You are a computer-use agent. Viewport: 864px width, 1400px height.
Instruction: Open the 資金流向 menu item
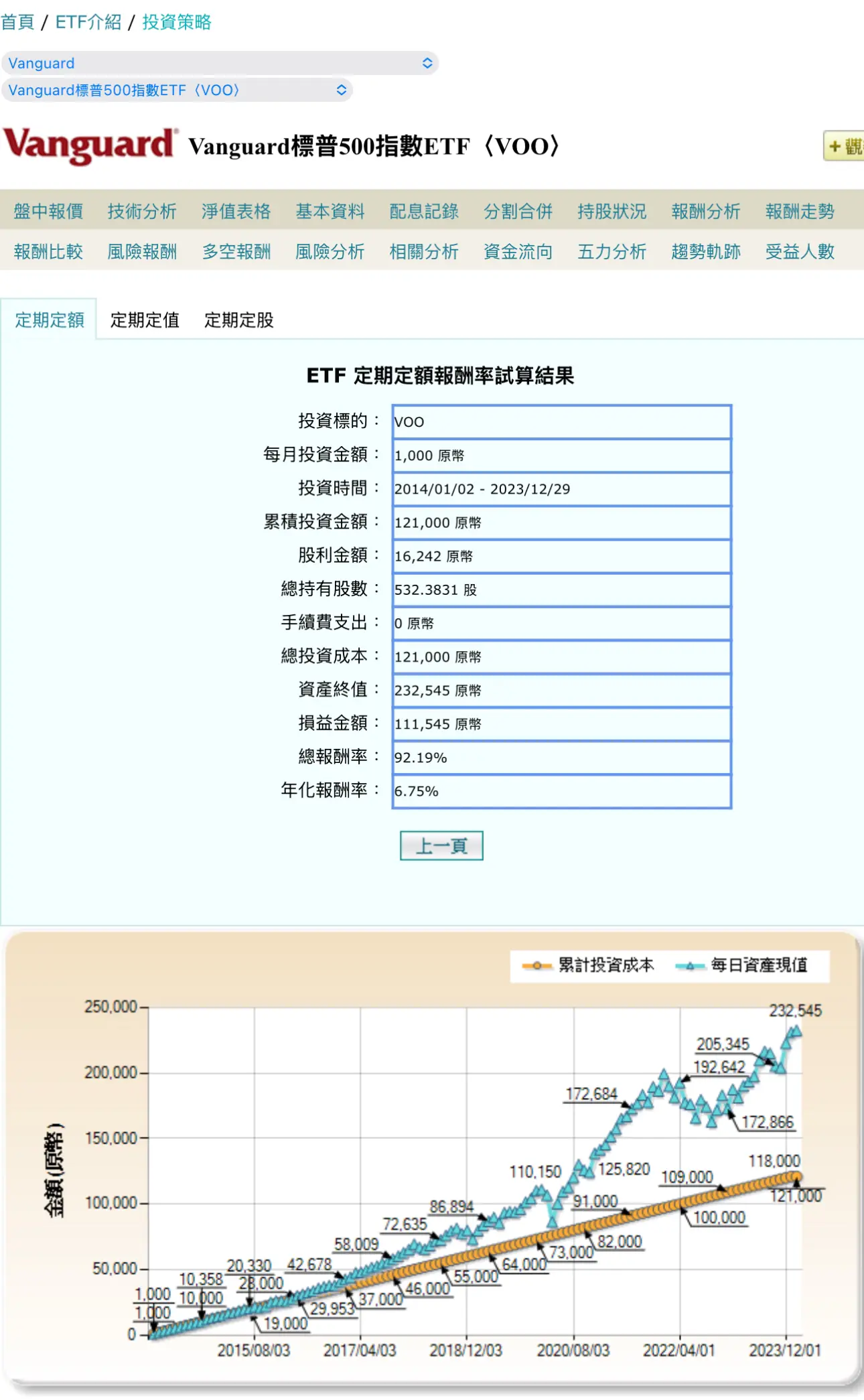point(518,252)
